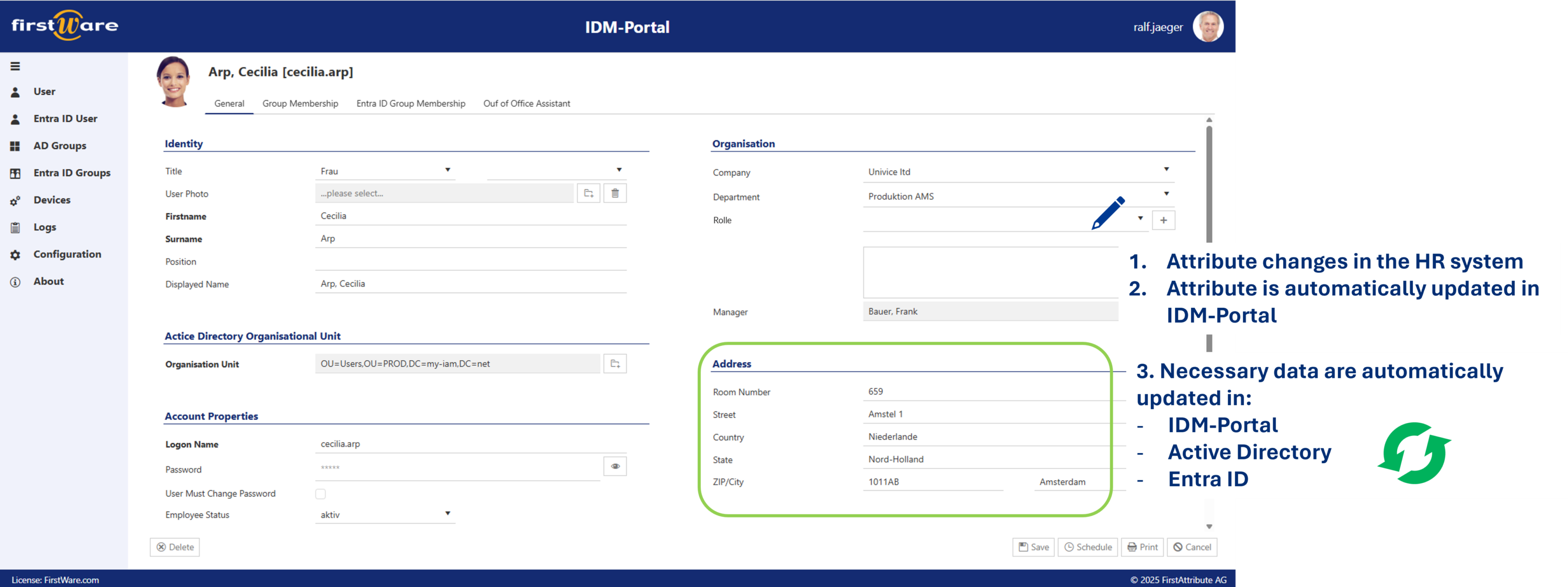This screenshot has width=1568, height=587.
Task: Click the Surname field with Arp
Action: click(x=470, y=239)
